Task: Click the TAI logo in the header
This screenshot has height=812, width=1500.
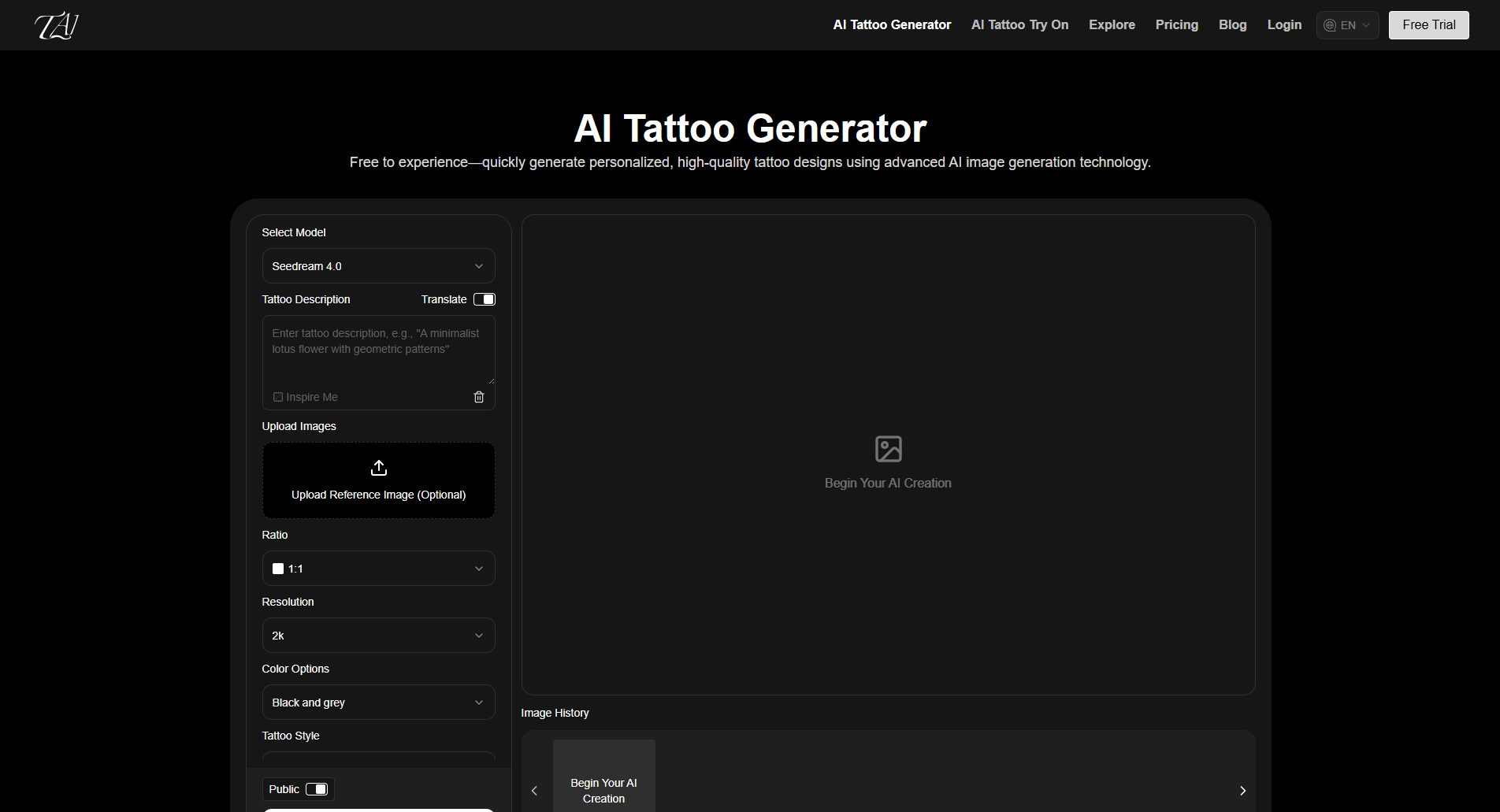Action: pos(55,24)
